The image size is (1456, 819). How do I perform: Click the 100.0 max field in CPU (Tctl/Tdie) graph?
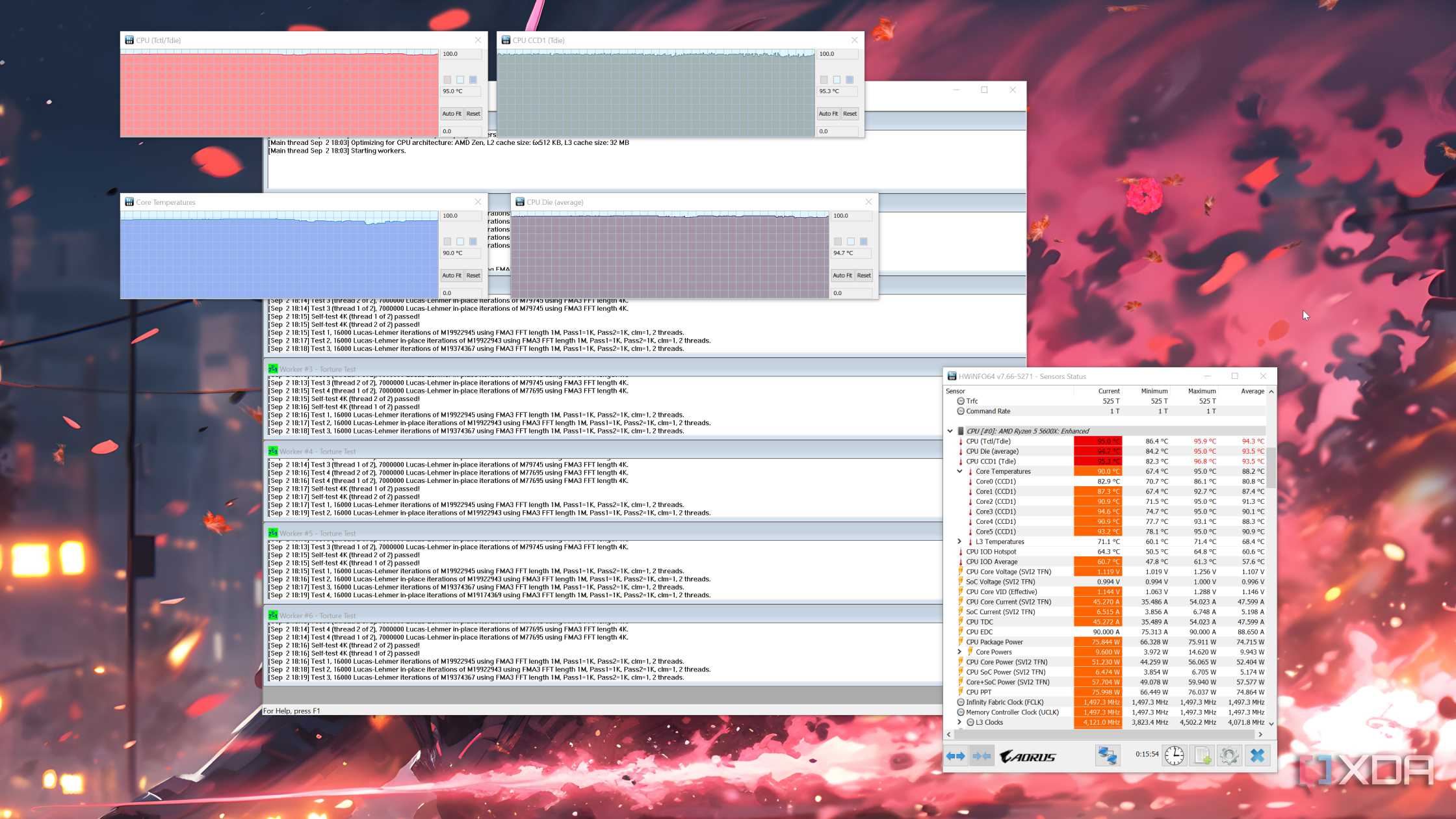(461, 54)
